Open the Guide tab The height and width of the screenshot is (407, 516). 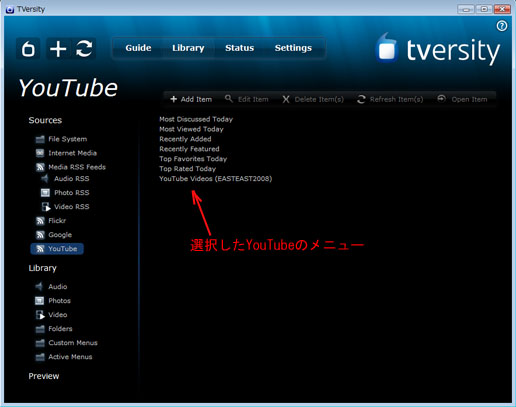[x=138, y=48]
